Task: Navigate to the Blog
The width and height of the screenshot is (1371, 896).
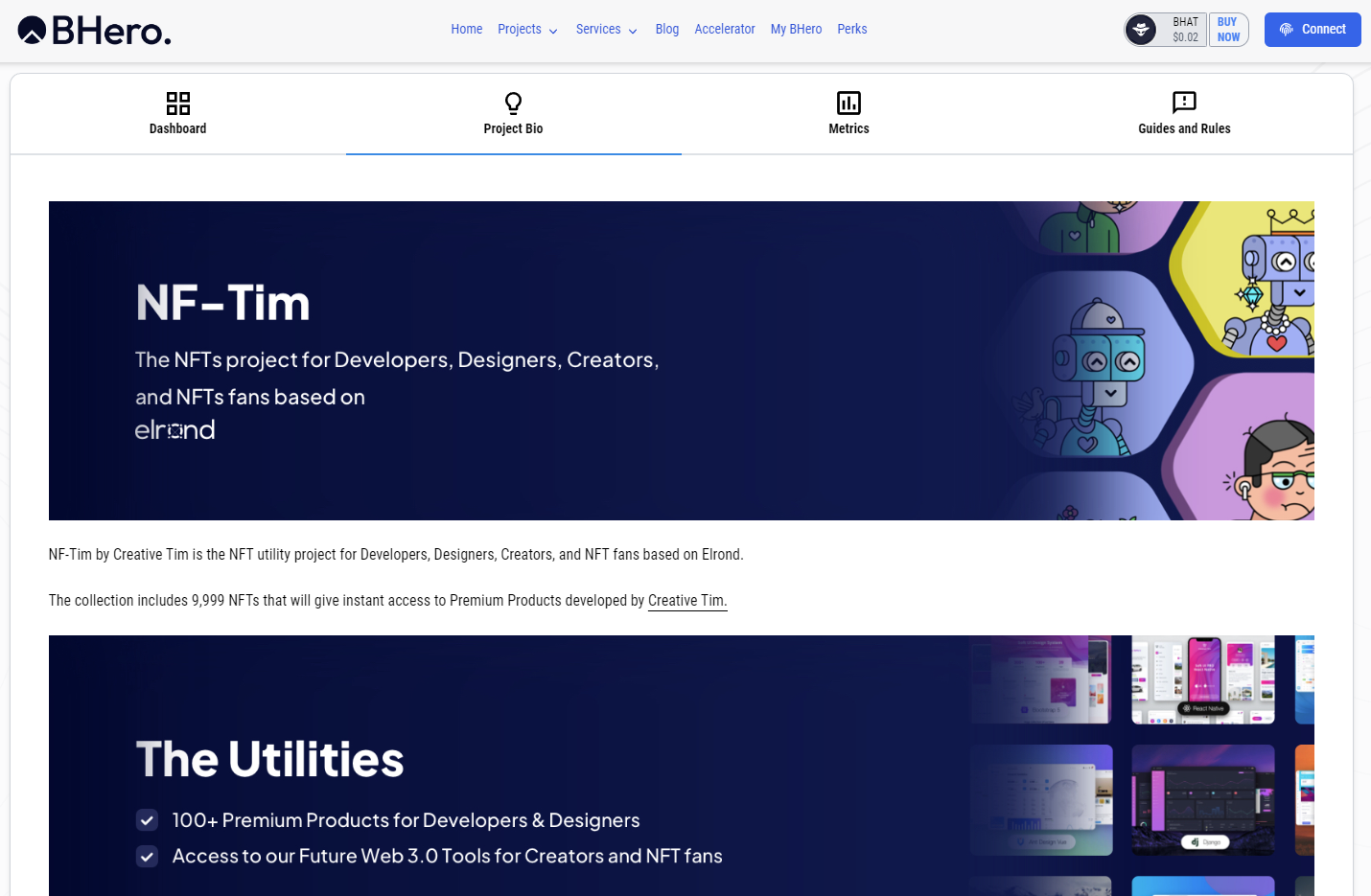Action: (667, 29)
